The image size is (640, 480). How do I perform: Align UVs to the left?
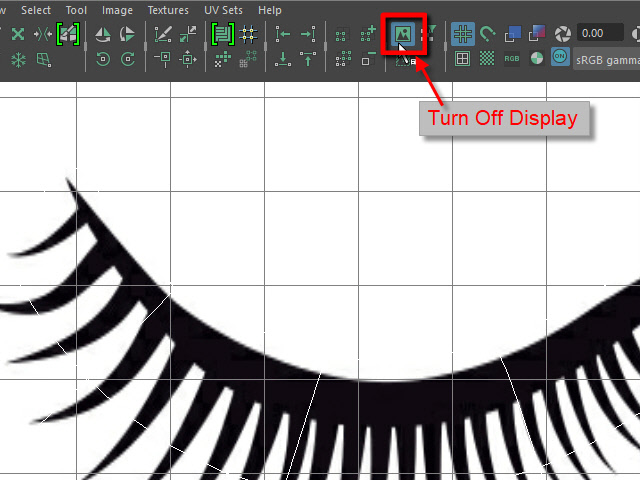[x=283, y=34]
